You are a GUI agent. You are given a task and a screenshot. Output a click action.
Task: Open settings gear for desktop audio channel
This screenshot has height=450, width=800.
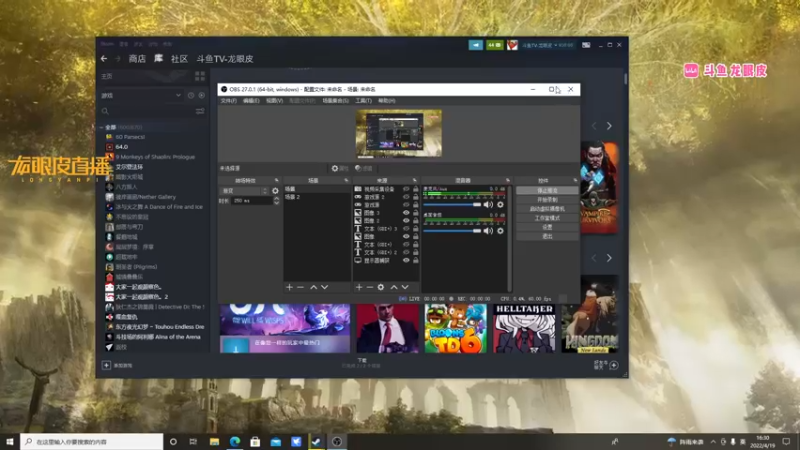(x=500, y=231)
